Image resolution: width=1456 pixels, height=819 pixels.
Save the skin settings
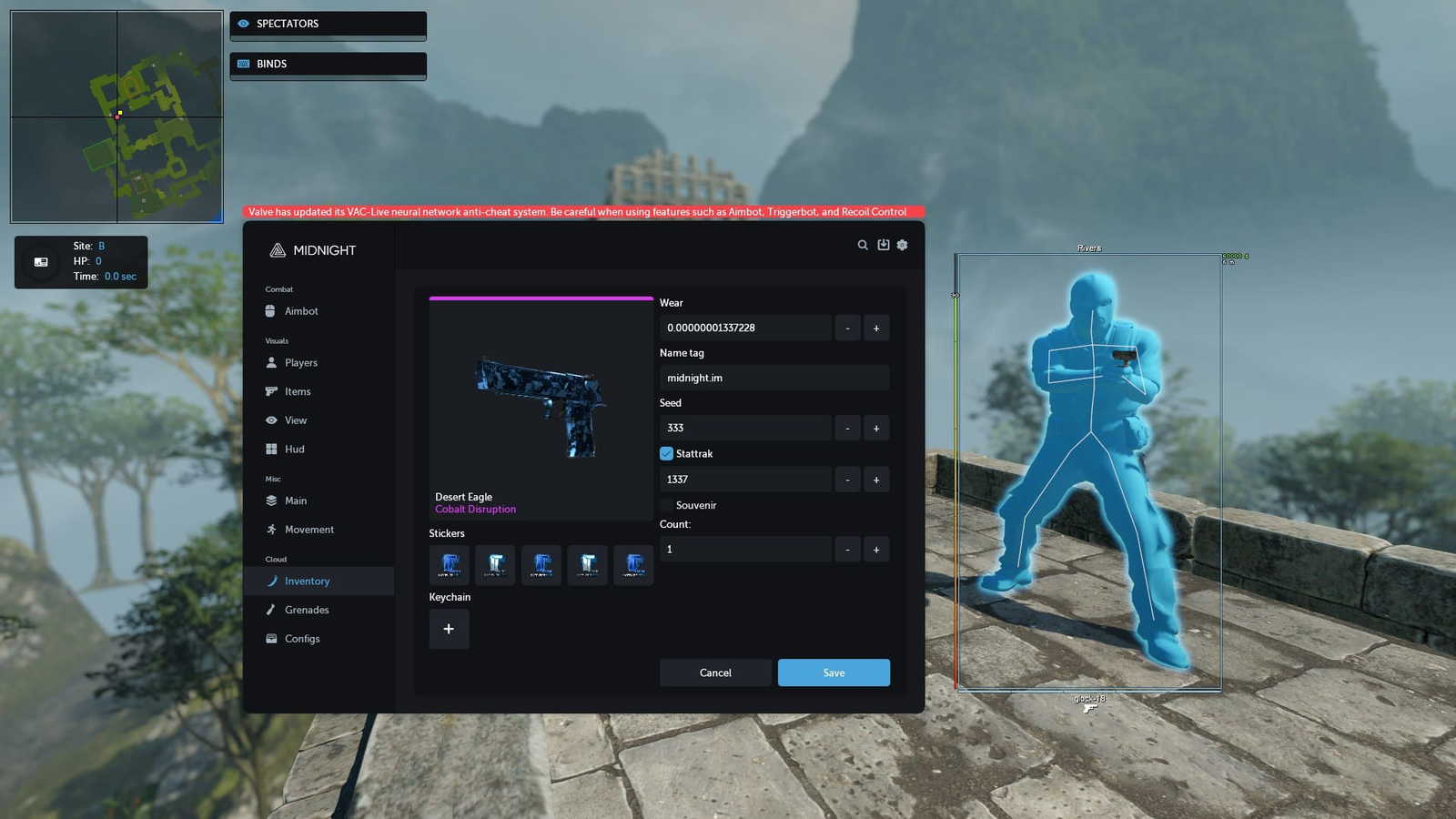click(834, 672)
